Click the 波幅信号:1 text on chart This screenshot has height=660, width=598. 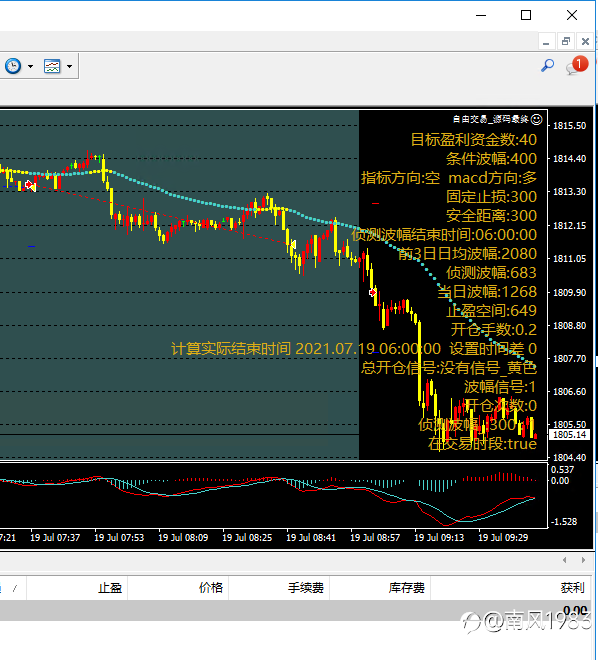pyautogui.click(x=500, y=386)
